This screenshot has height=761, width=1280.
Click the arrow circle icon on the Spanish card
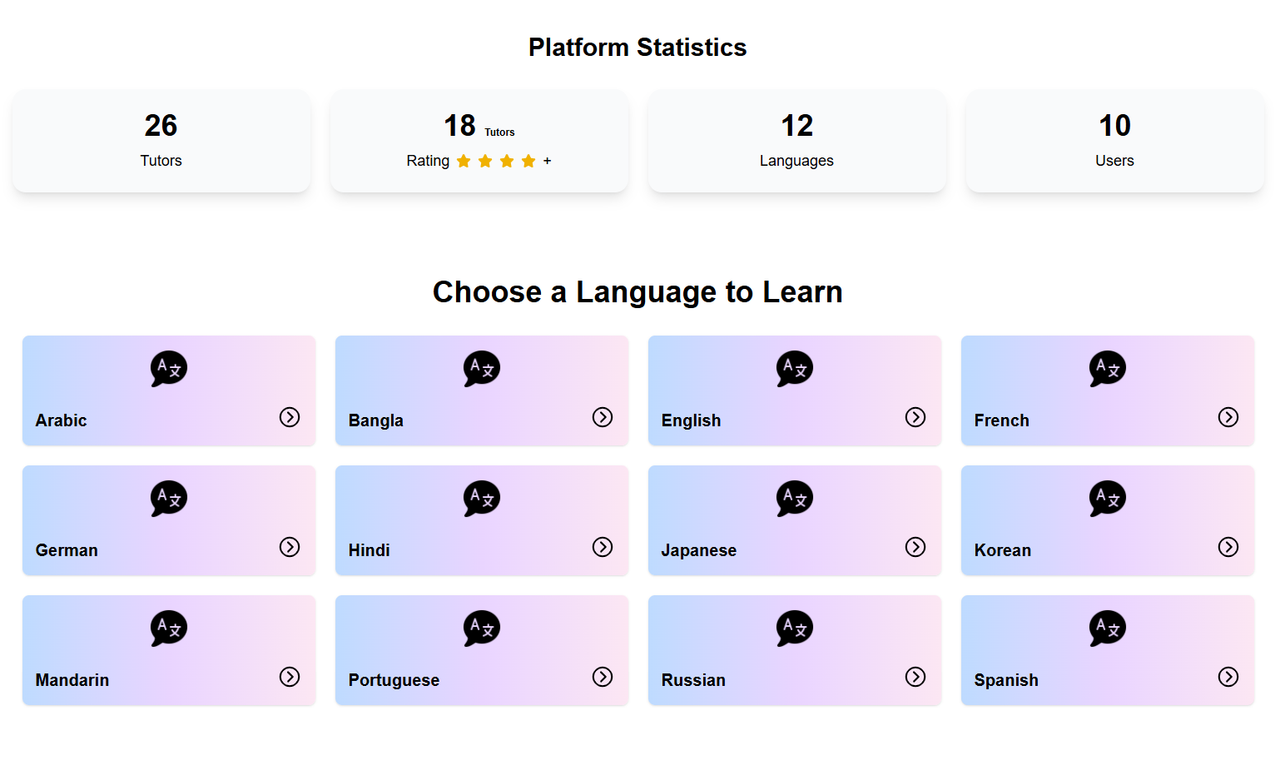[1228, 677]
